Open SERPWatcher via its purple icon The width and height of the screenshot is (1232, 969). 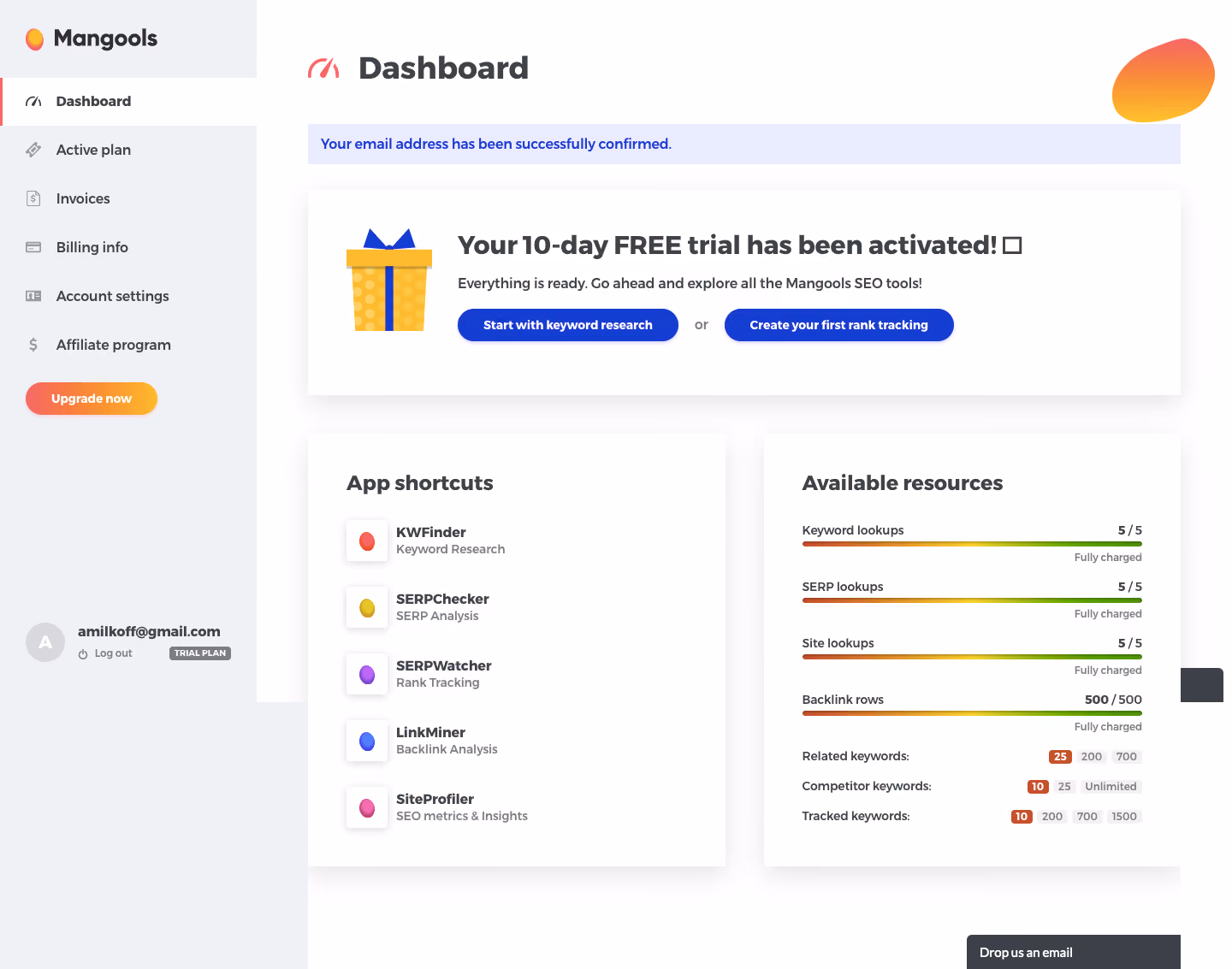click(x=367, y=674)
